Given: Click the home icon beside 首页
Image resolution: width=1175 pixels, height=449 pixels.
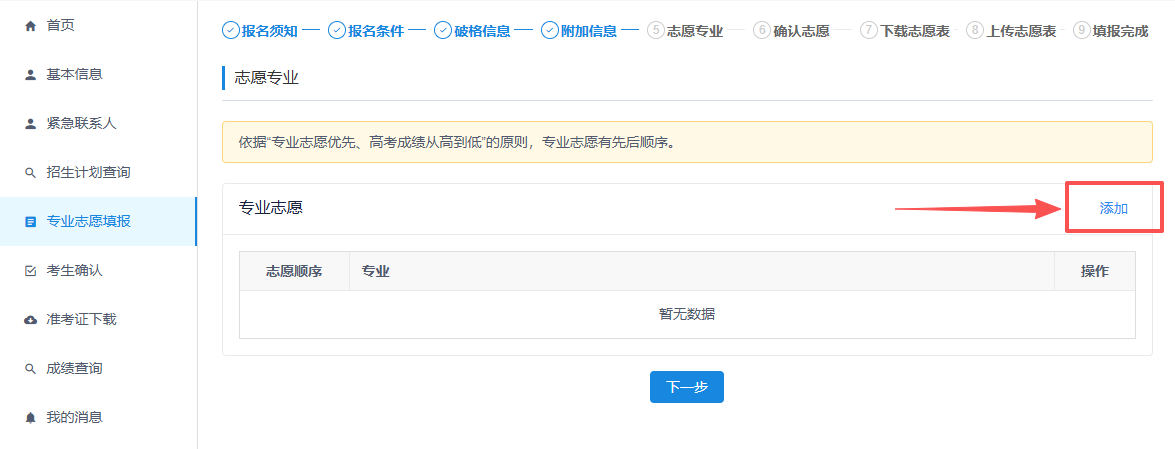Looking at the screenshot, I should coord(30,25).
